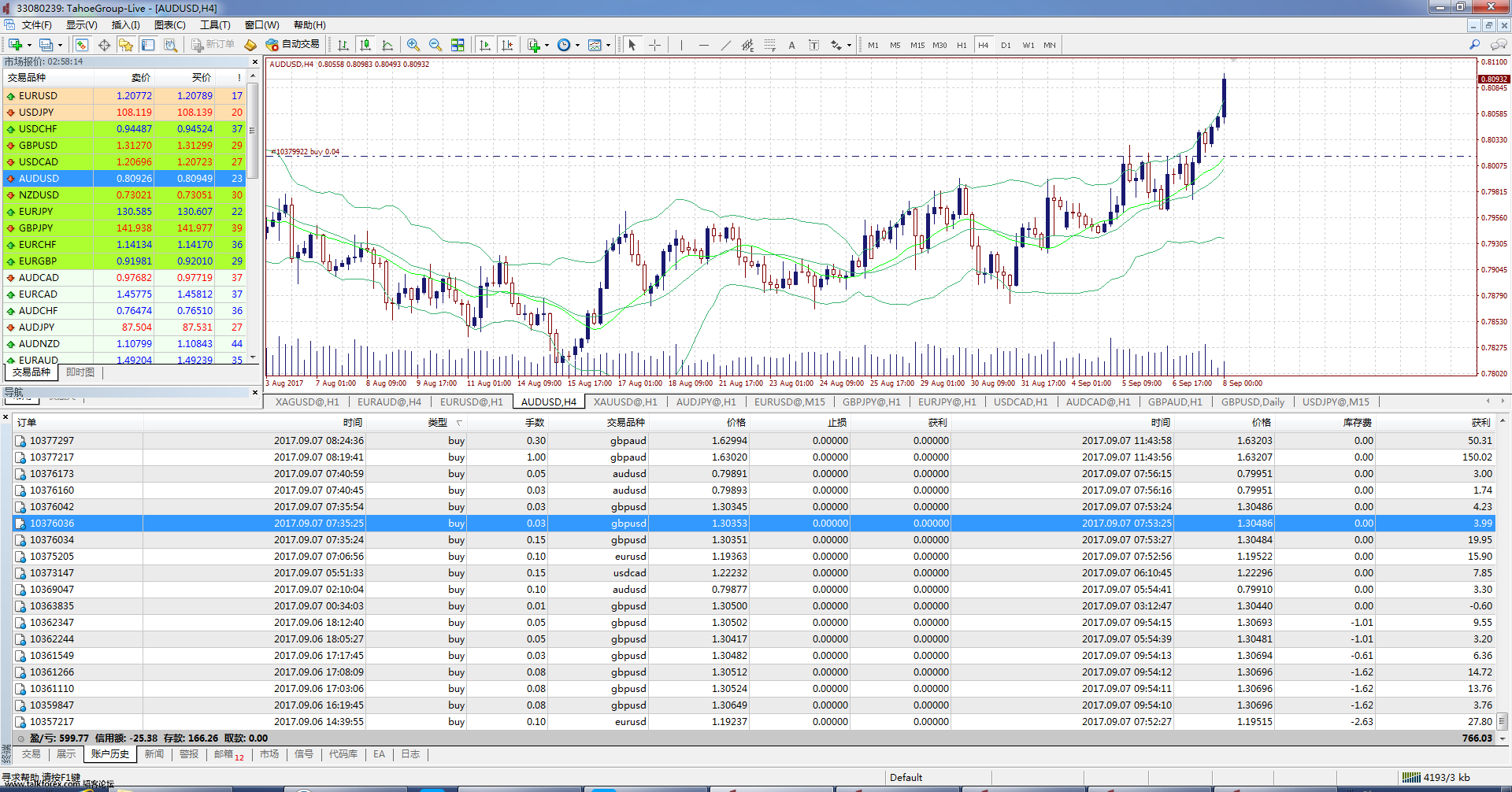Select the Vertical Line drawing tool
Viewport: 1512px width, 792px height.
click(x=681, y=45)
